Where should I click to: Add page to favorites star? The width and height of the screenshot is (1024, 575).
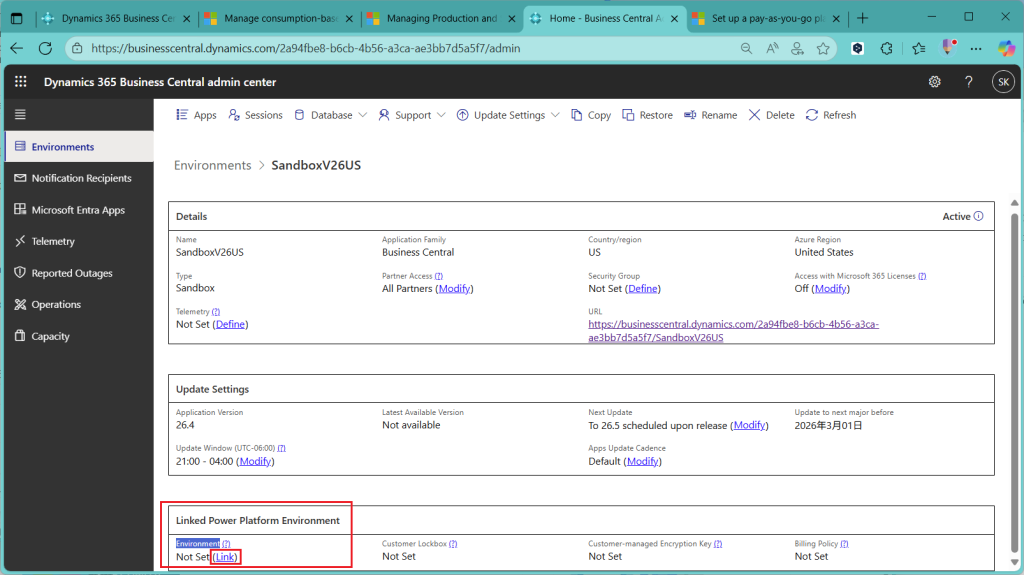823,48
